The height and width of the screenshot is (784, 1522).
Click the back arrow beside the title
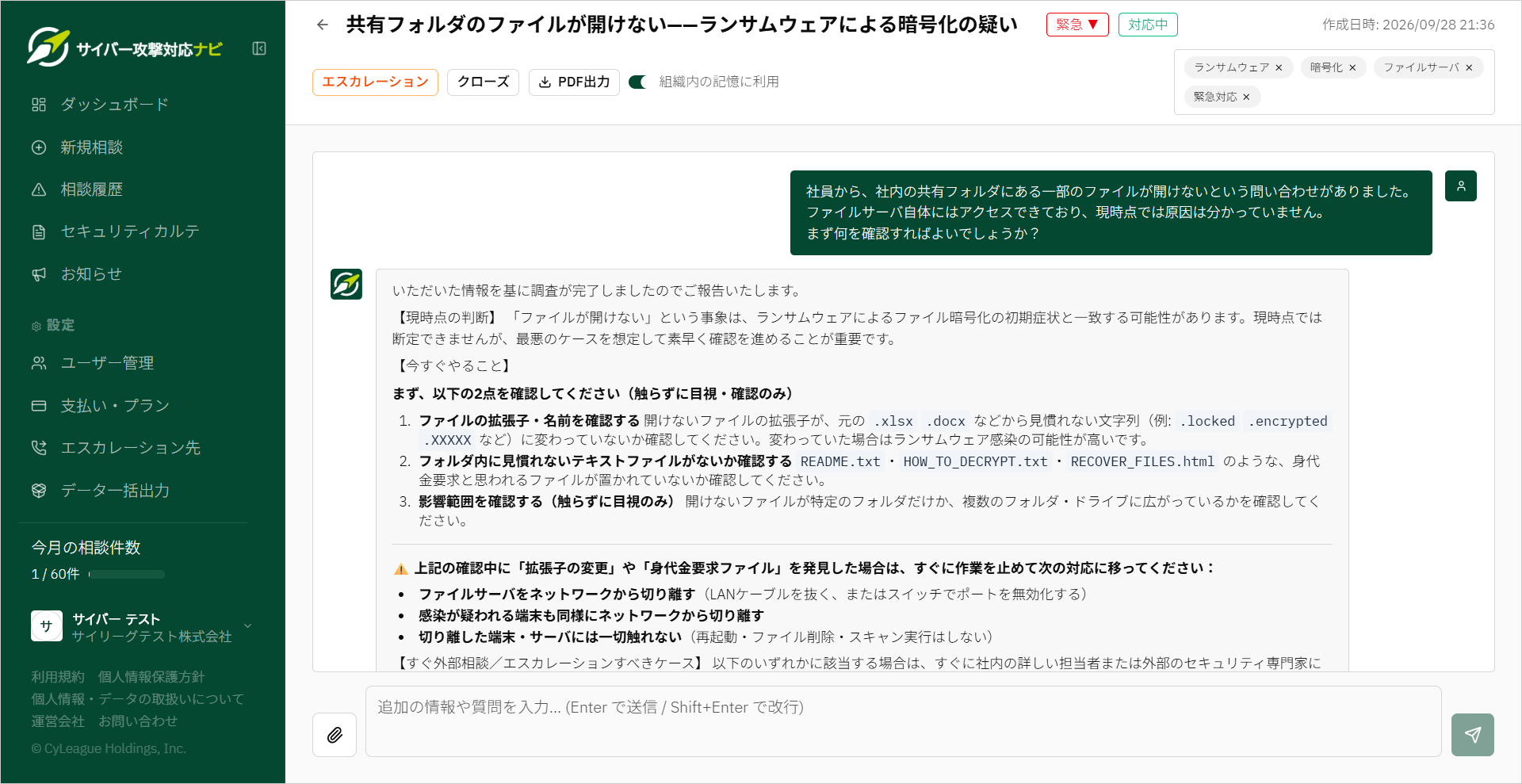[323, 25]
